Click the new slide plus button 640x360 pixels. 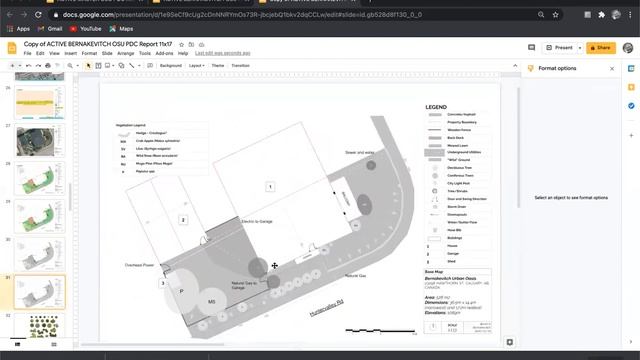coord(12,66)
